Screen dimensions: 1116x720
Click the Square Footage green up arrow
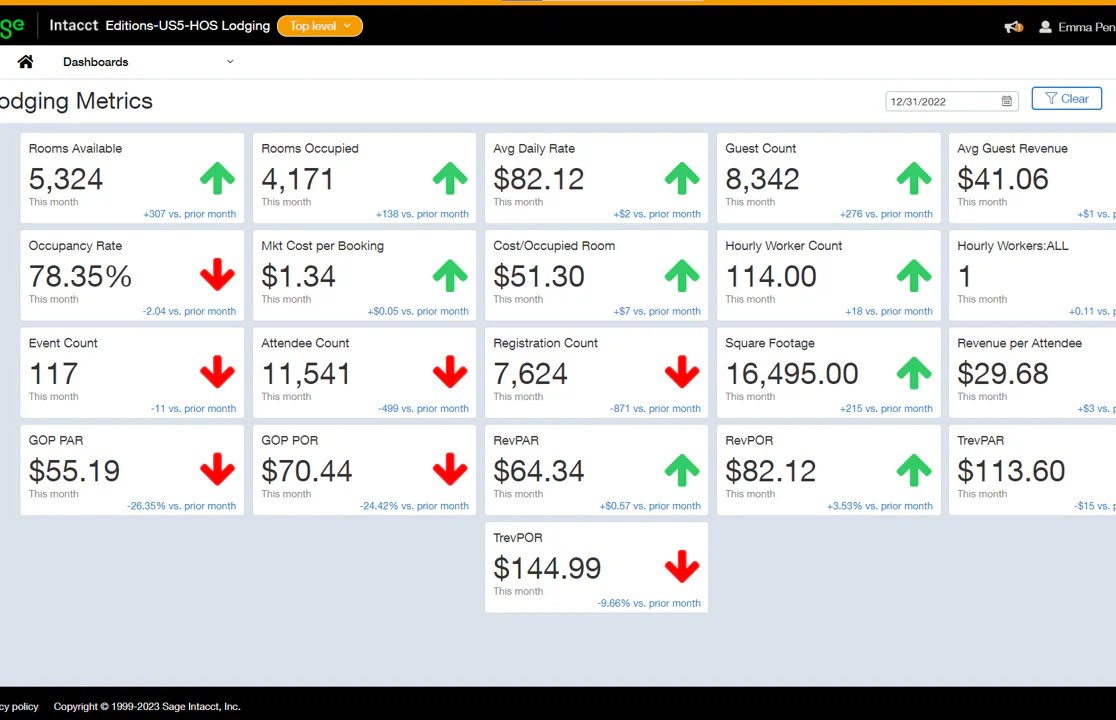914,372
